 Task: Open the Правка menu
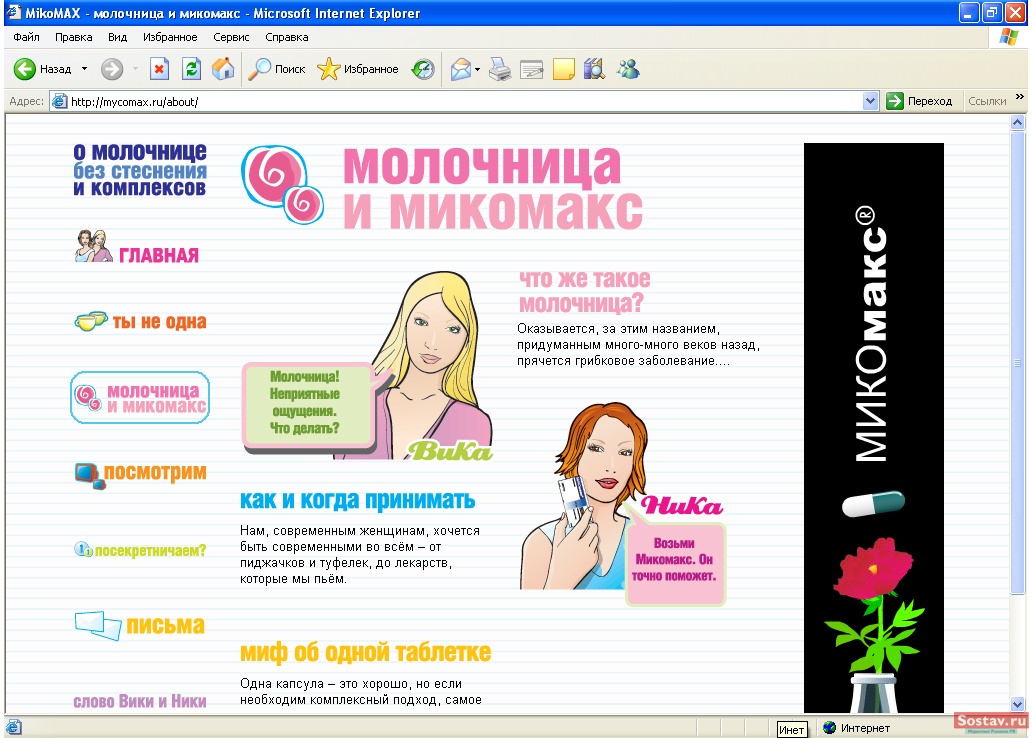pos(74,37)
